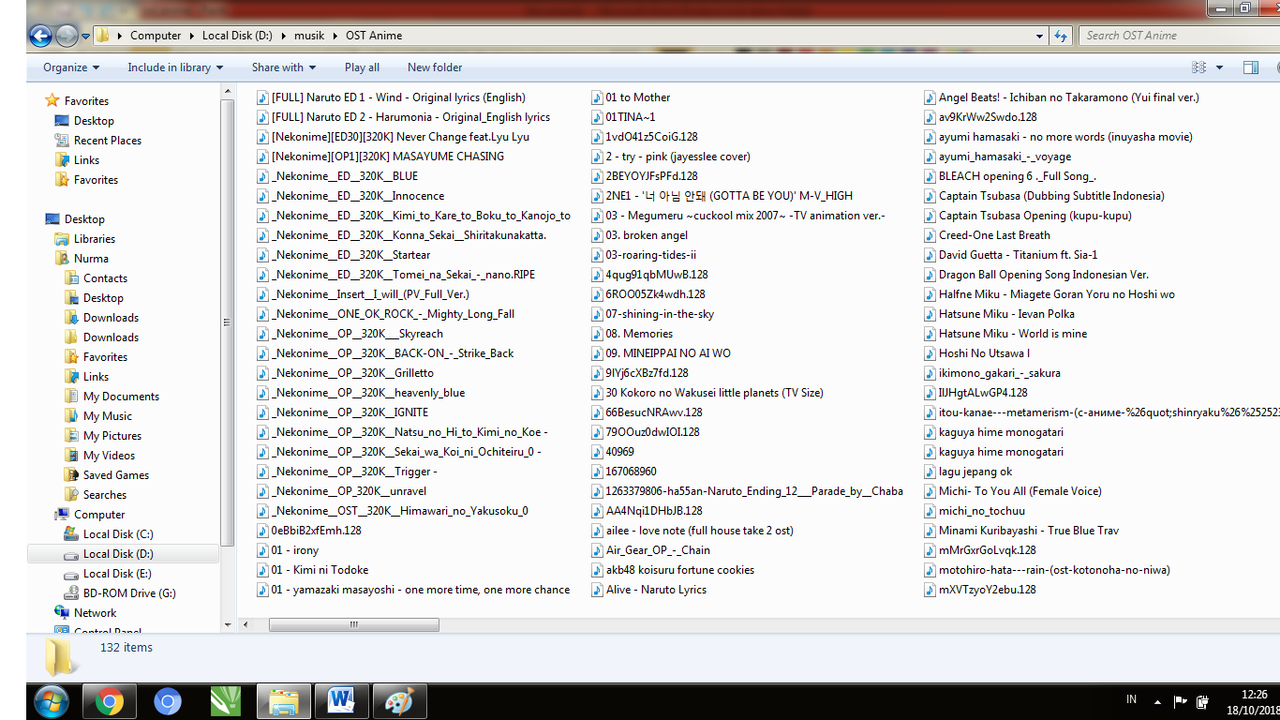Click the New folder button
Image resolution: width=1280 pixels, height=720 pixels.
[x=435, y=67]
